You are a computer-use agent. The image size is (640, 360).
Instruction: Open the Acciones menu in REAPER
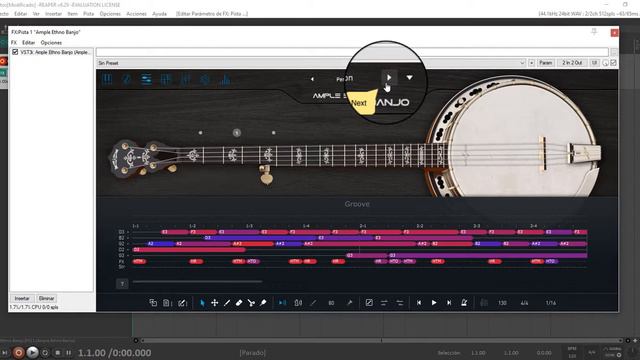pyautogui.click(x=136, y=14)
